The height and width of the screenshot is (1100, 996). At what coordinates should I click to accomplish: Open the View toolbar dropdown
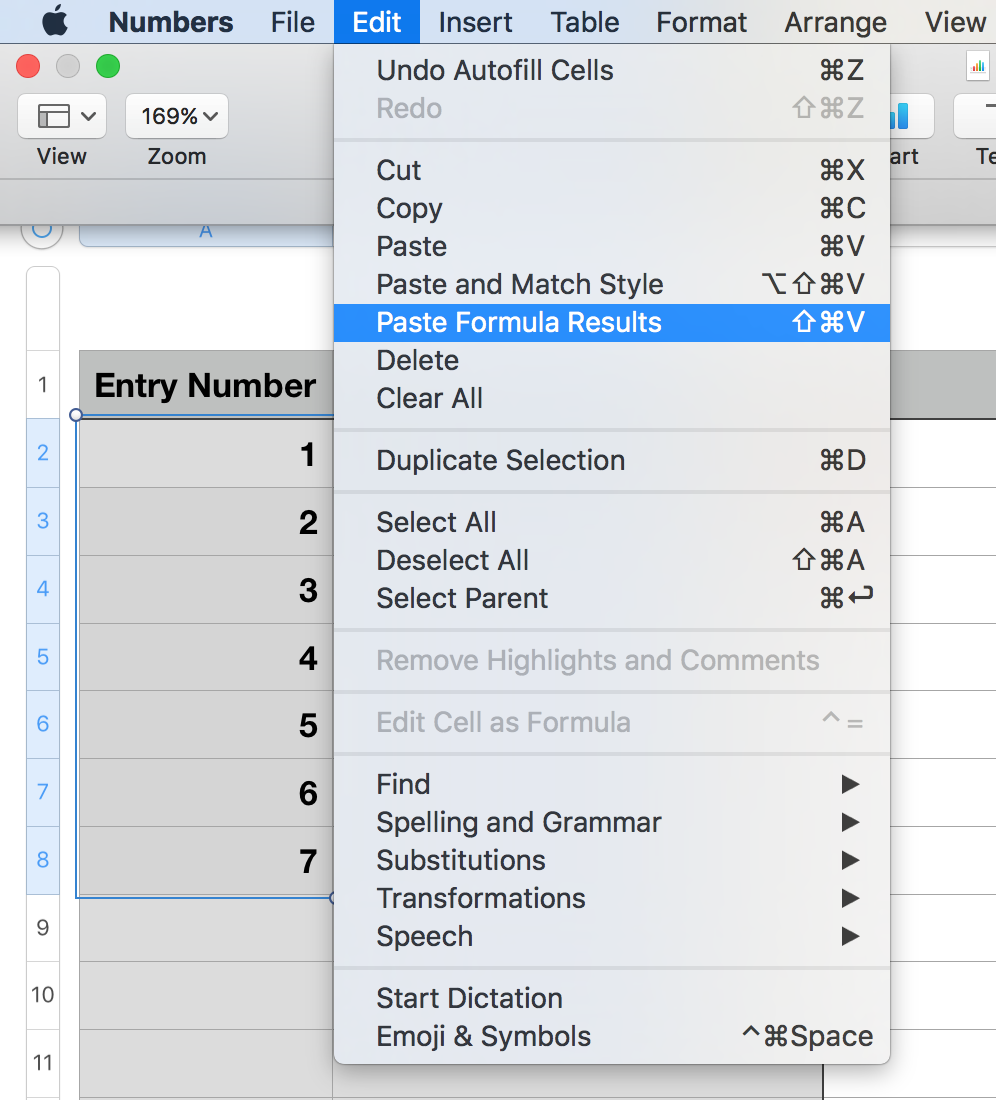pyautogui.click(x=62, y=116)
